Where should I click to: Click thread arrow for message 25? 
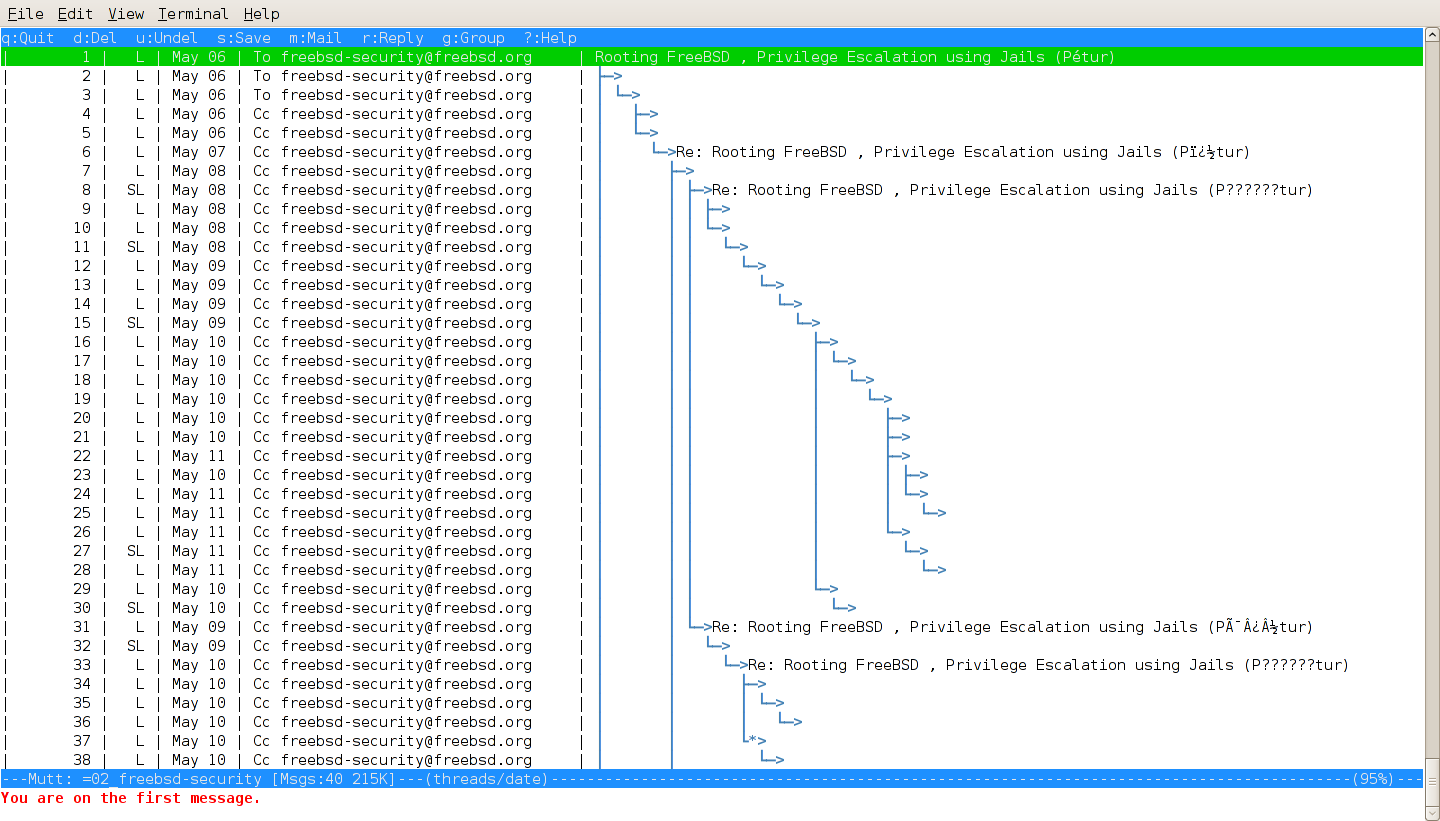pos(935,513)
